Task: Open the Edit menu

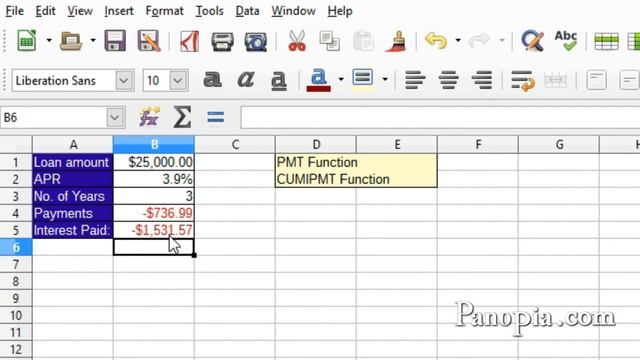Action: click(x=45, y=11)
